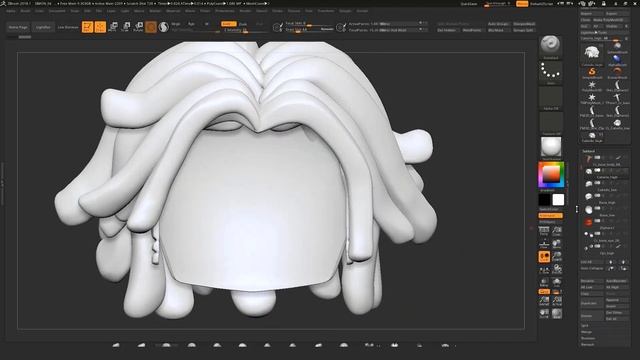The image size is (640, 360).
Task: Select the large Cabello_high tool thumbnail
Action: tap(592, 54)
